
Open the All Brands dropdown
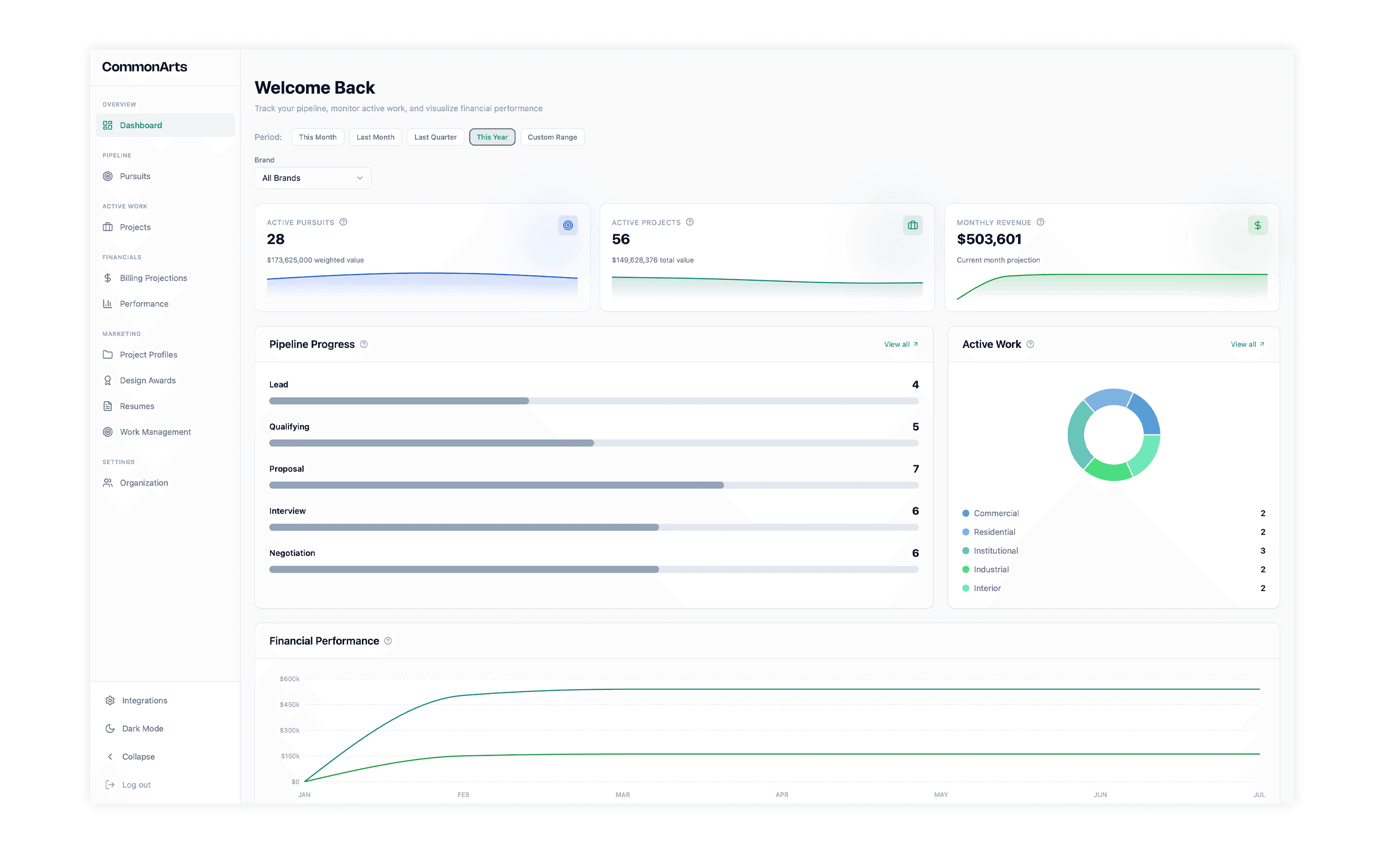(313, 178)
